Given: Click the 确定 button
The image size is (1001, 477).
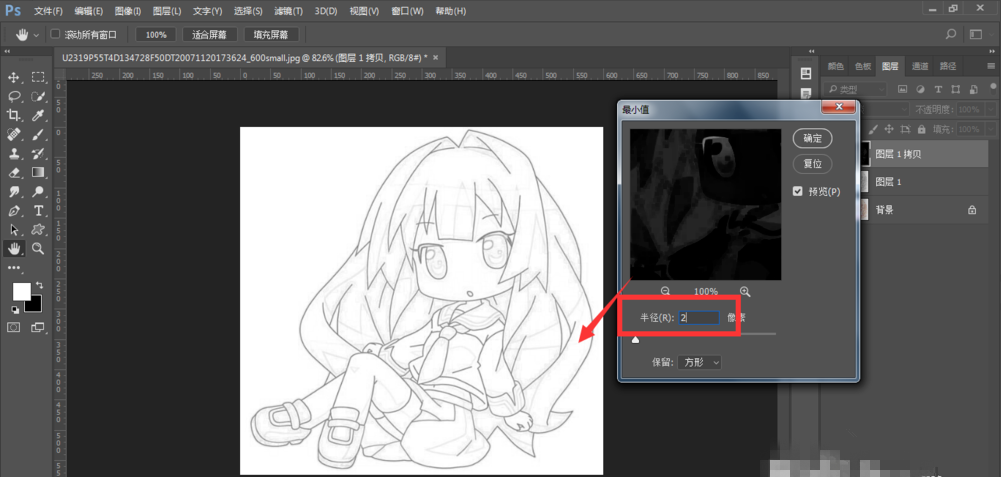Looking at the screenshot, I should coord(812,138).
